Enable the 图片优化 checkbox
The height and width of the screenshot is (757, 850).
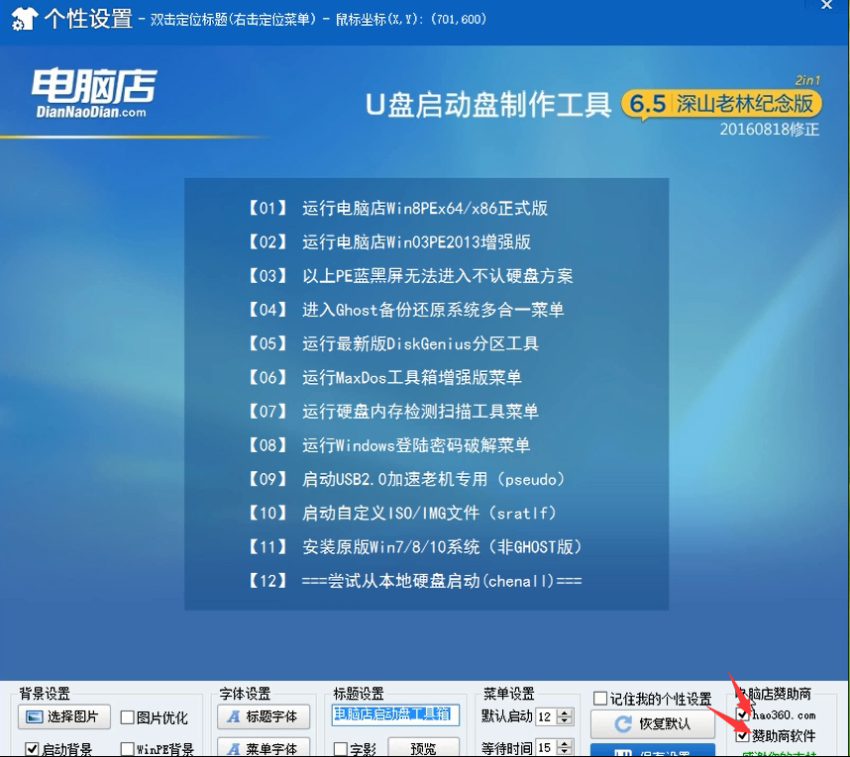click(x=127, y=717)
